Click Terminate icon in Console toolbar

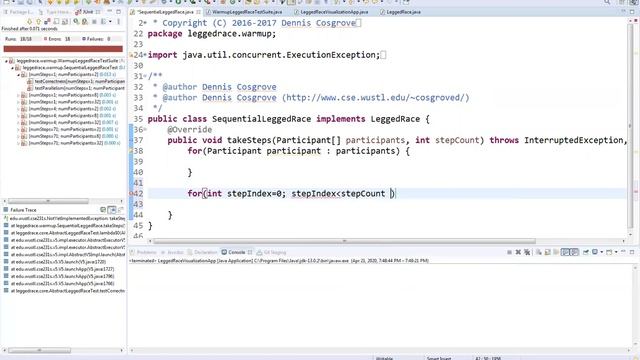(509, 252)
